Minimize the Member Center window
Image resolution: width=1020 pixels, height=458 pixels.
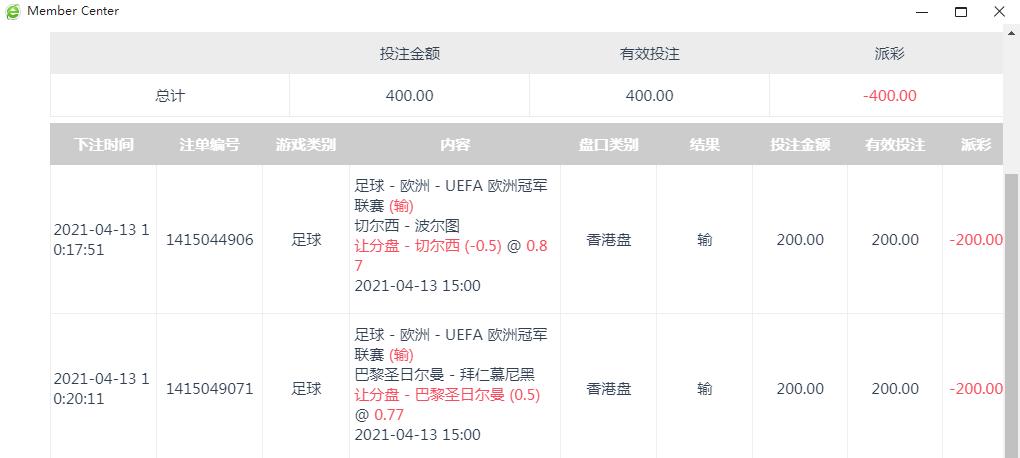point(922,12)
